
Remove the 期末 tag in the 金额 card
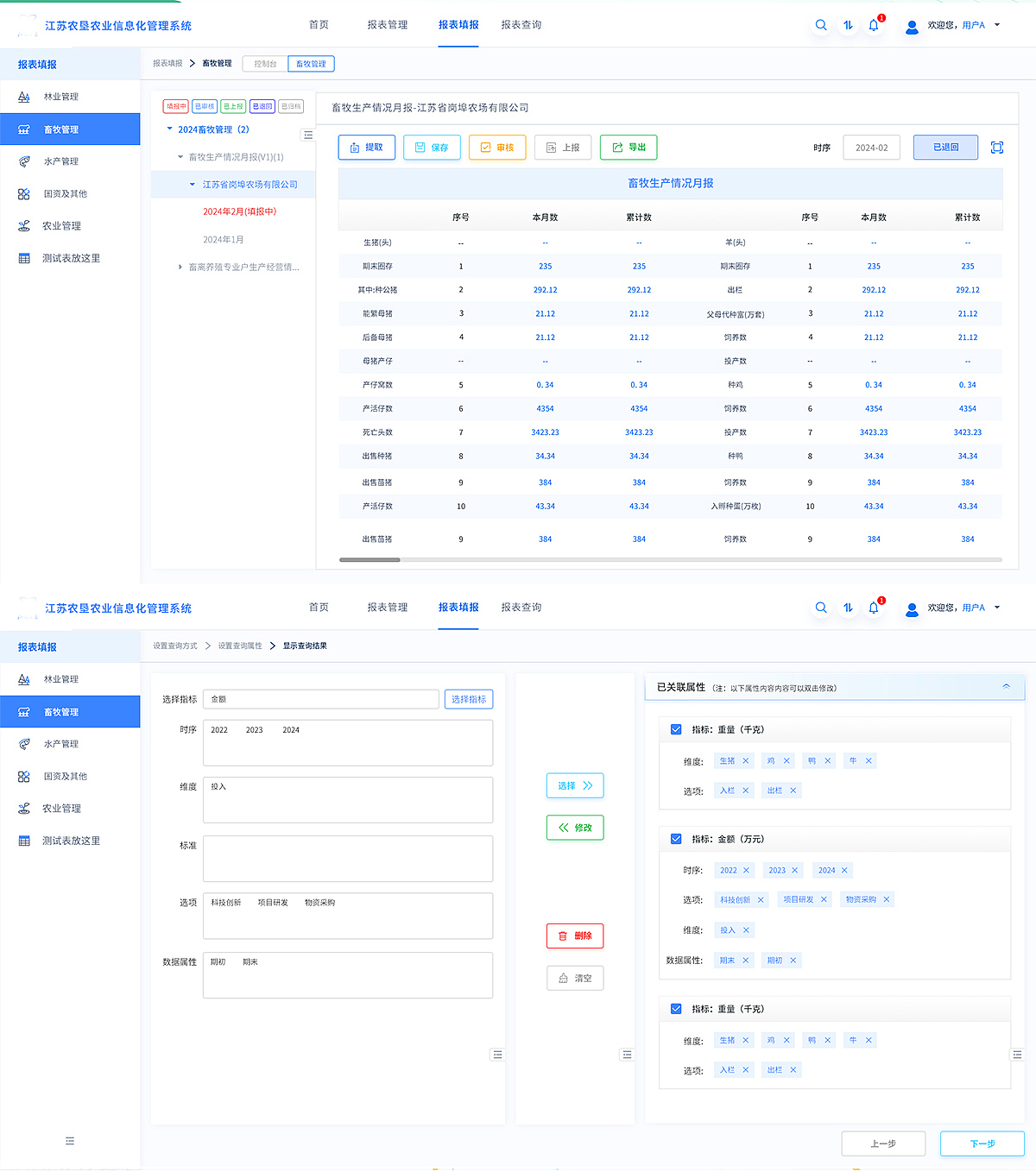[746, 960]
